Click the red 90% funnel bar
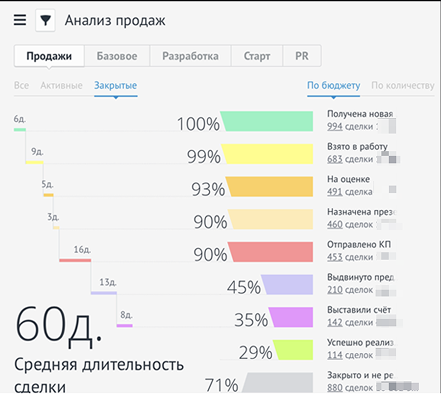 click(270, 252)
